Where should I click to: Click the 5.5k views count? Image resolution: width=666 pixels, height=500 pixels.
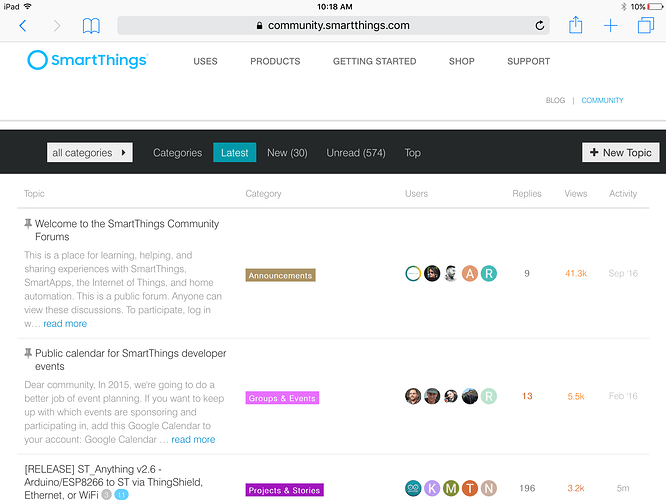(x=576, y=396)
